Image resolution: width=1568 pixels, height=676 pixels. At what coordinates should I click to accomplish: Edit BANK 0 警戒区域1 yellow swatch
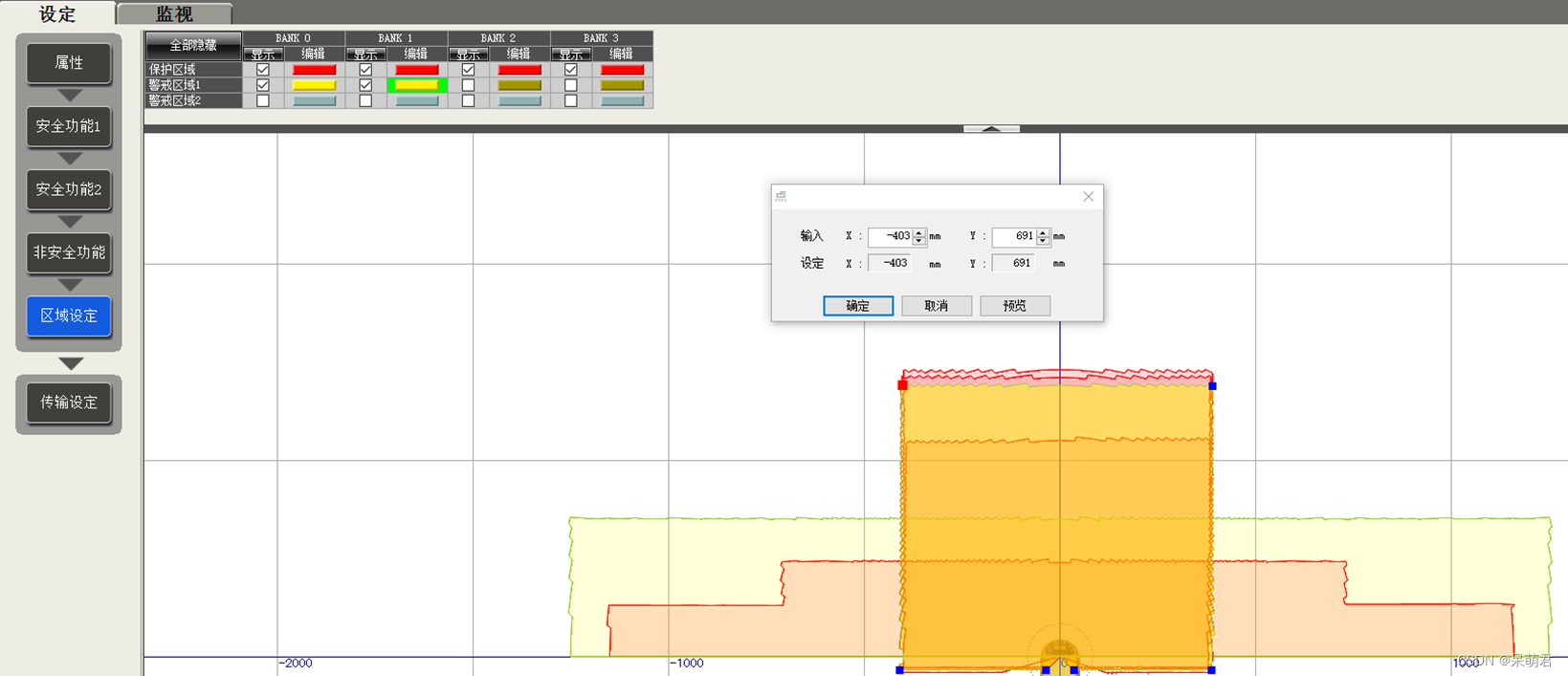click(314, 85)
